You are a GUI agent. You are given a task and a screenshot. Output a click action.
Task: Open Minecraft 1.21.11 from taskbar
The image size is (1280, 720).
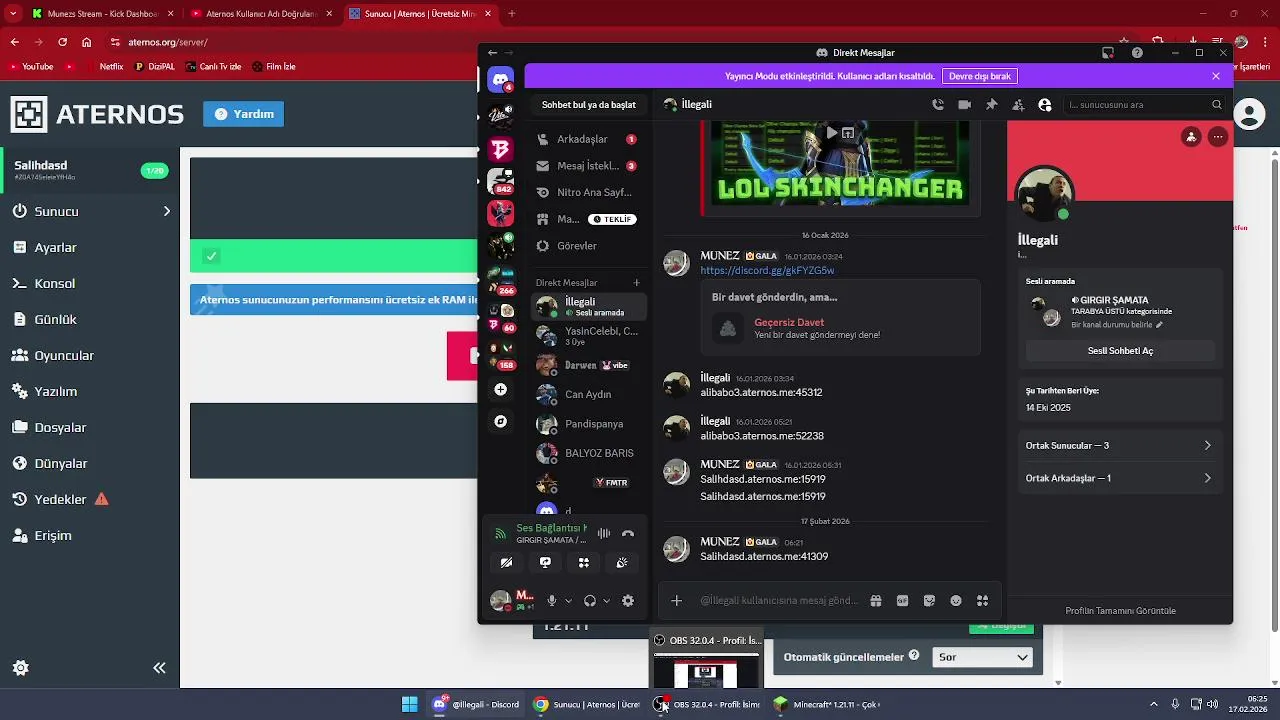coord(827,704)
